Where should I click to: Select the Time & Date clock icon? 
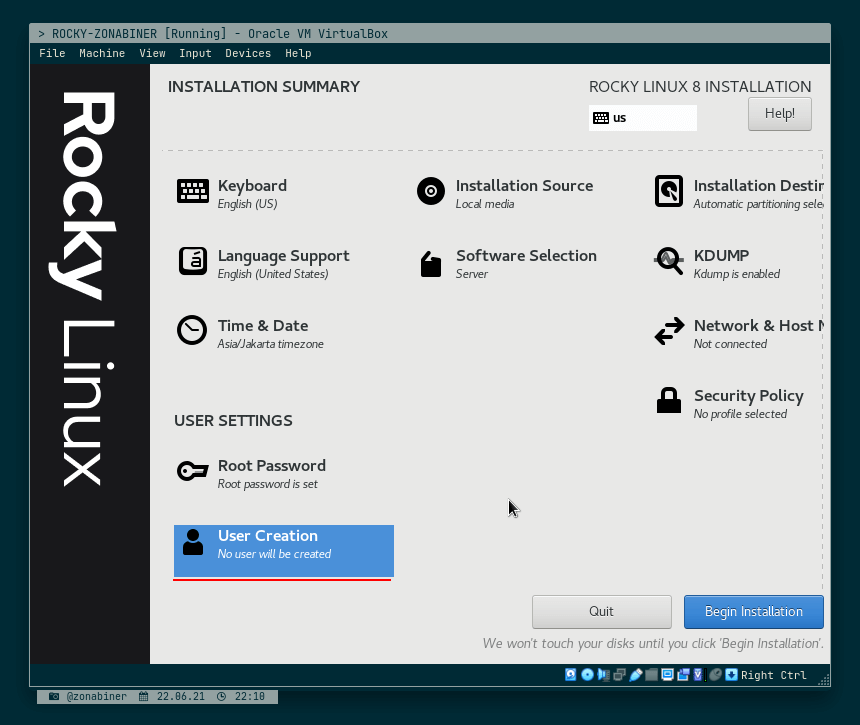(x=192, y=330)
